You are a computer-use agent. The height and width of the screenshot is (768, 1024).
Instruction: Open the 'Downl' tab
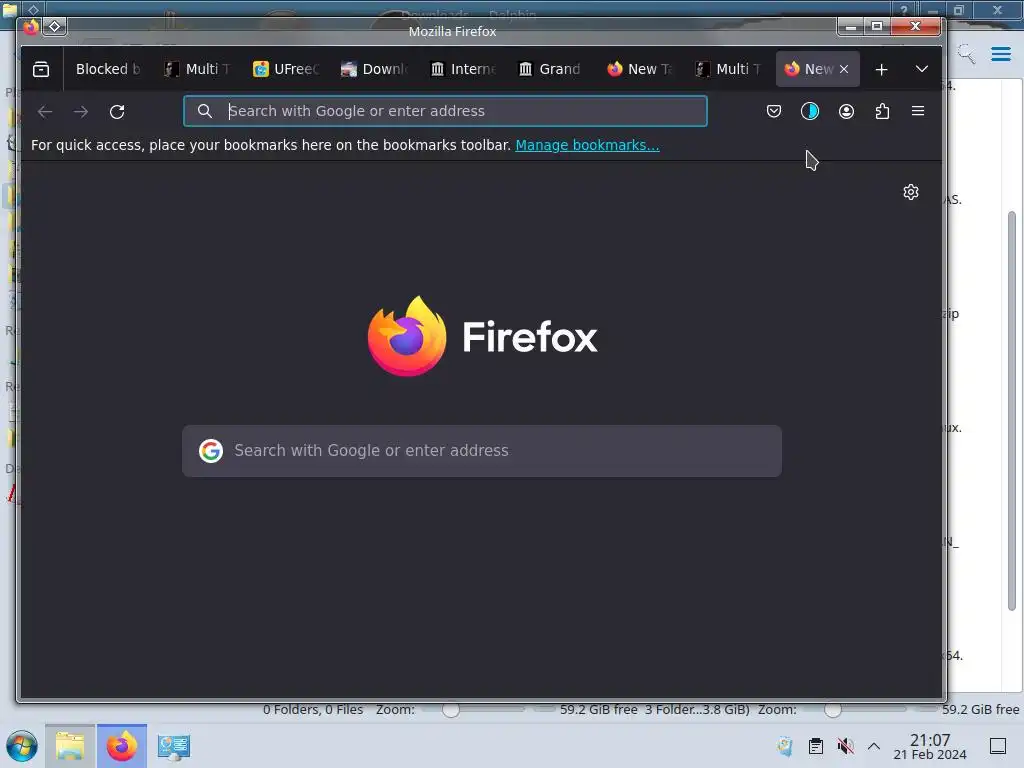(374, 69)
